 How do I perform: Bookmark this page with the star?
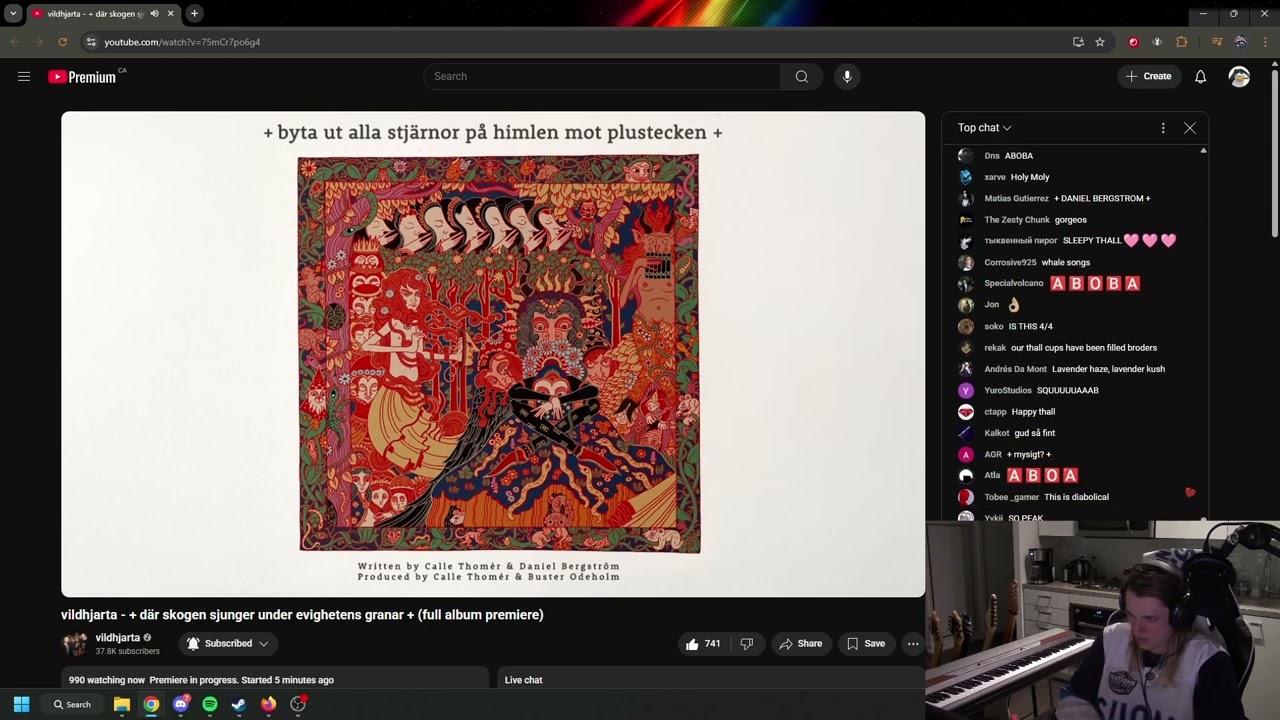1100,42
